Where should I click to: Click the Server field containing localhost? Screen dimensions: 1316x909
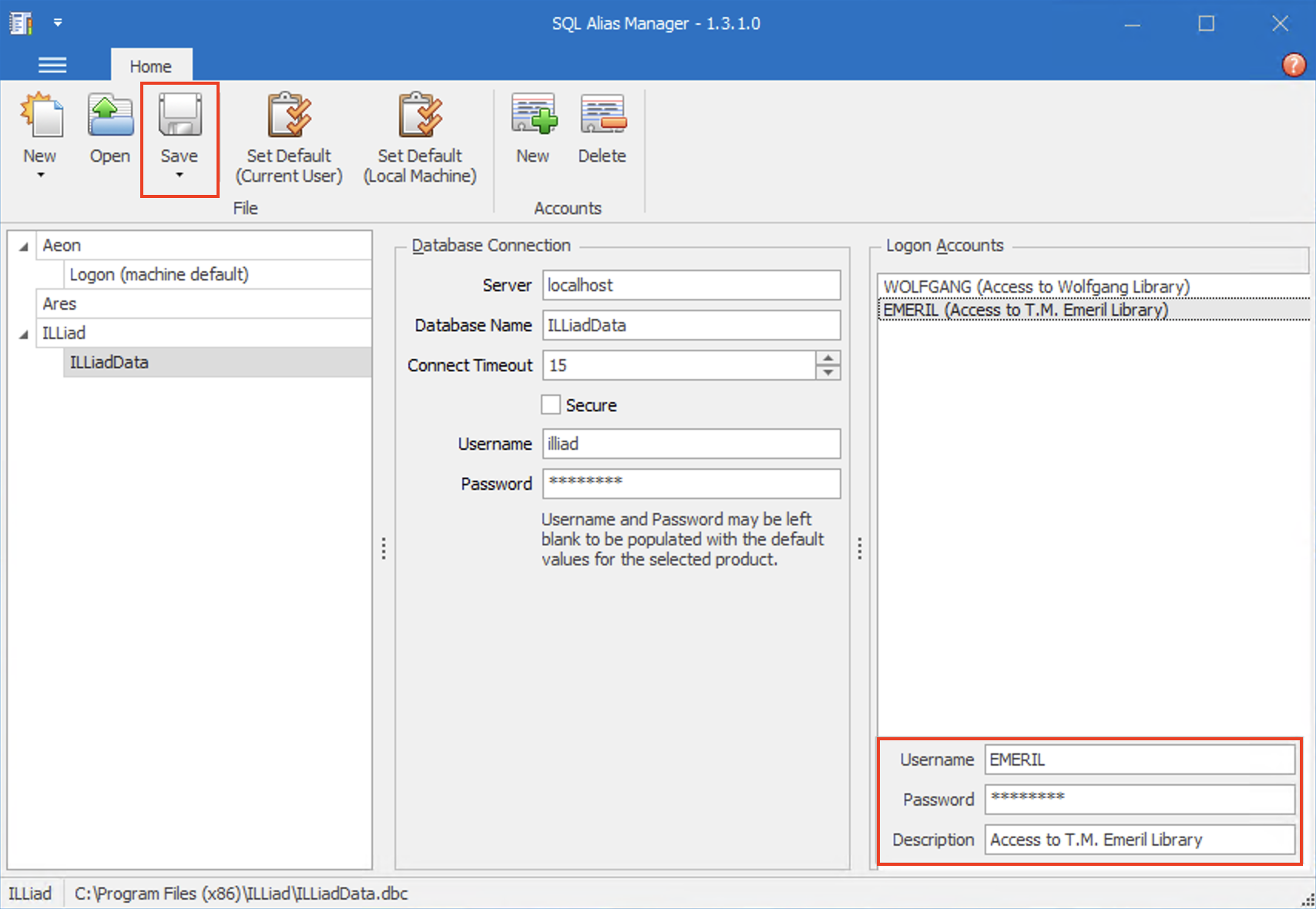690,285
